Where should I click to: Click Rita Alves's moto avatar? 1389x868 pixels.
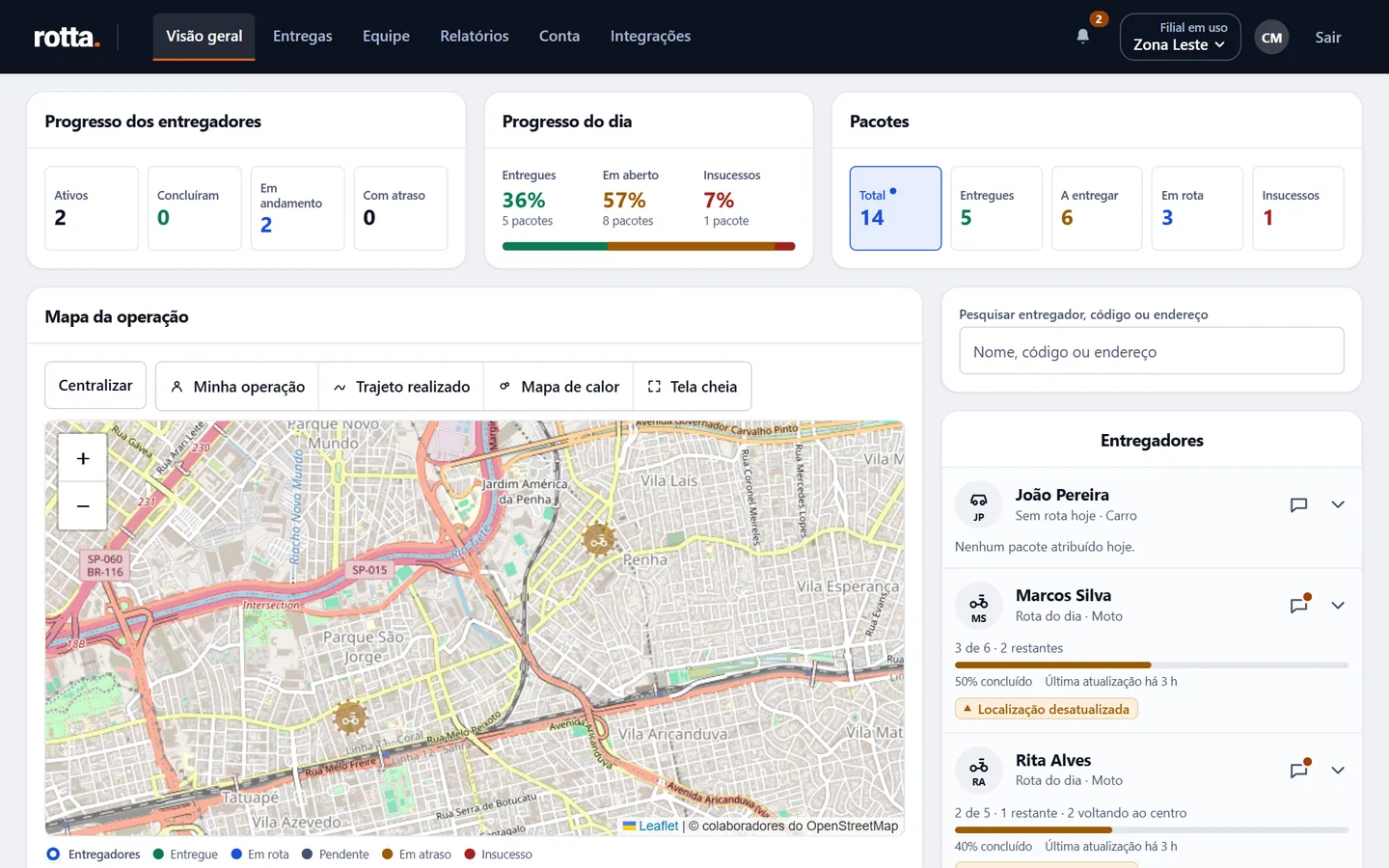[x=979, y=771]
